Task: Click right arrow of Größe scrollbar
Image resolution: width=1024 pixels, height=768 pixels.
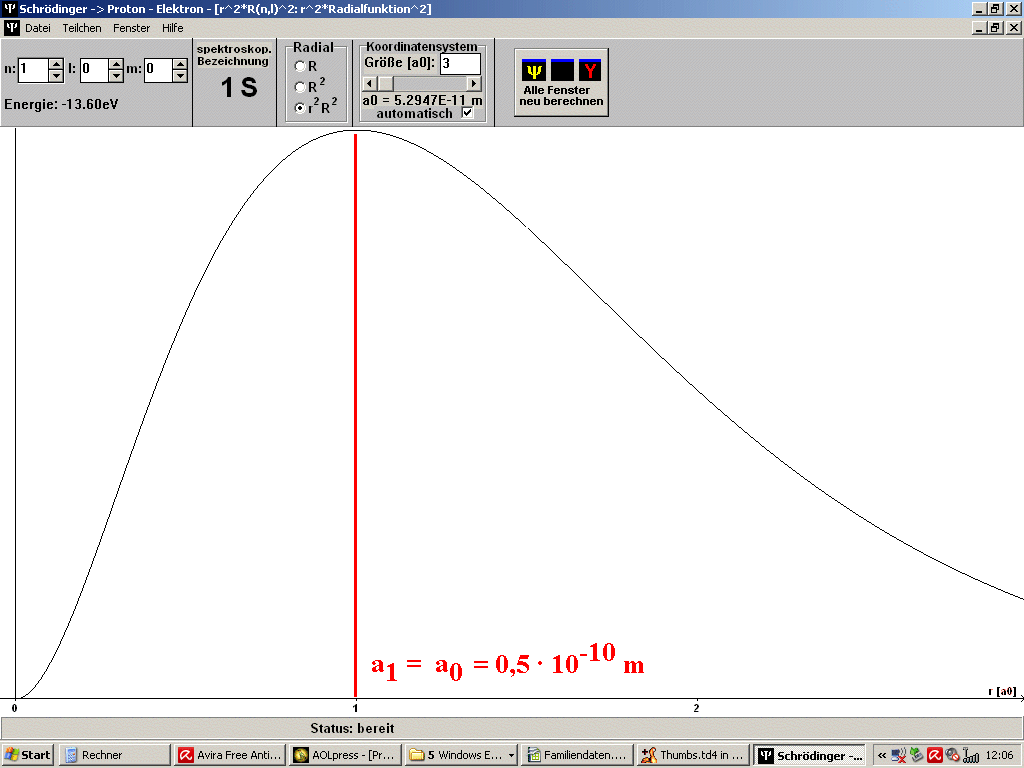Action: (474, 84)
